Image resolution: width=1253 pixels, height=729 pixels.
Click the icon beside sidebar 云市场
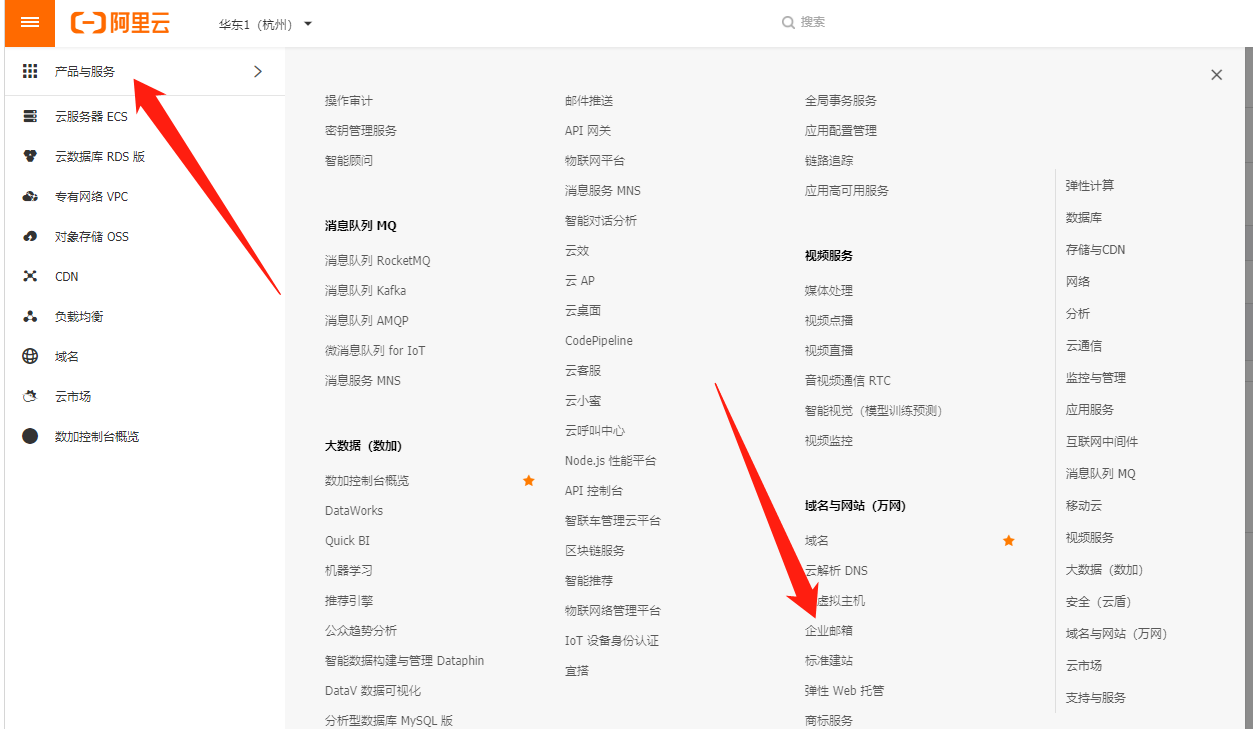pos(30,397)
